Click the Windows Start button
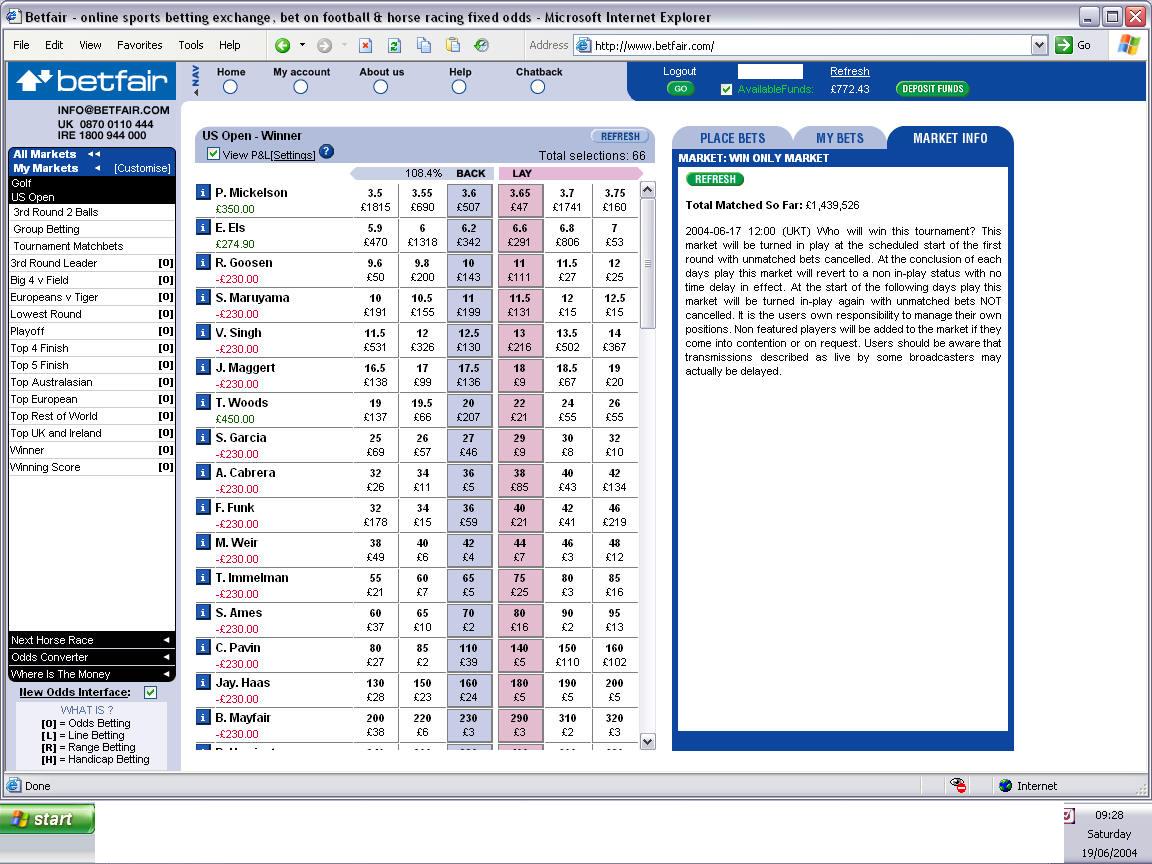1152x864 pixels. (47, 819)
